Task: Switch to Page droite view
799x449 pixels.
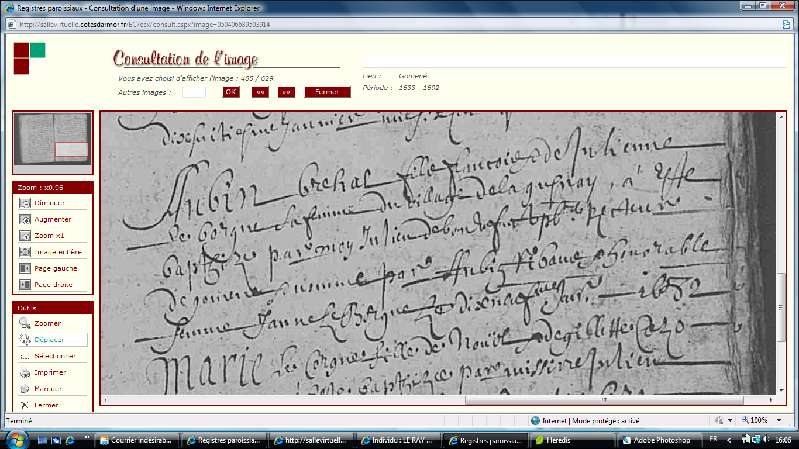Action: [24, 285]
